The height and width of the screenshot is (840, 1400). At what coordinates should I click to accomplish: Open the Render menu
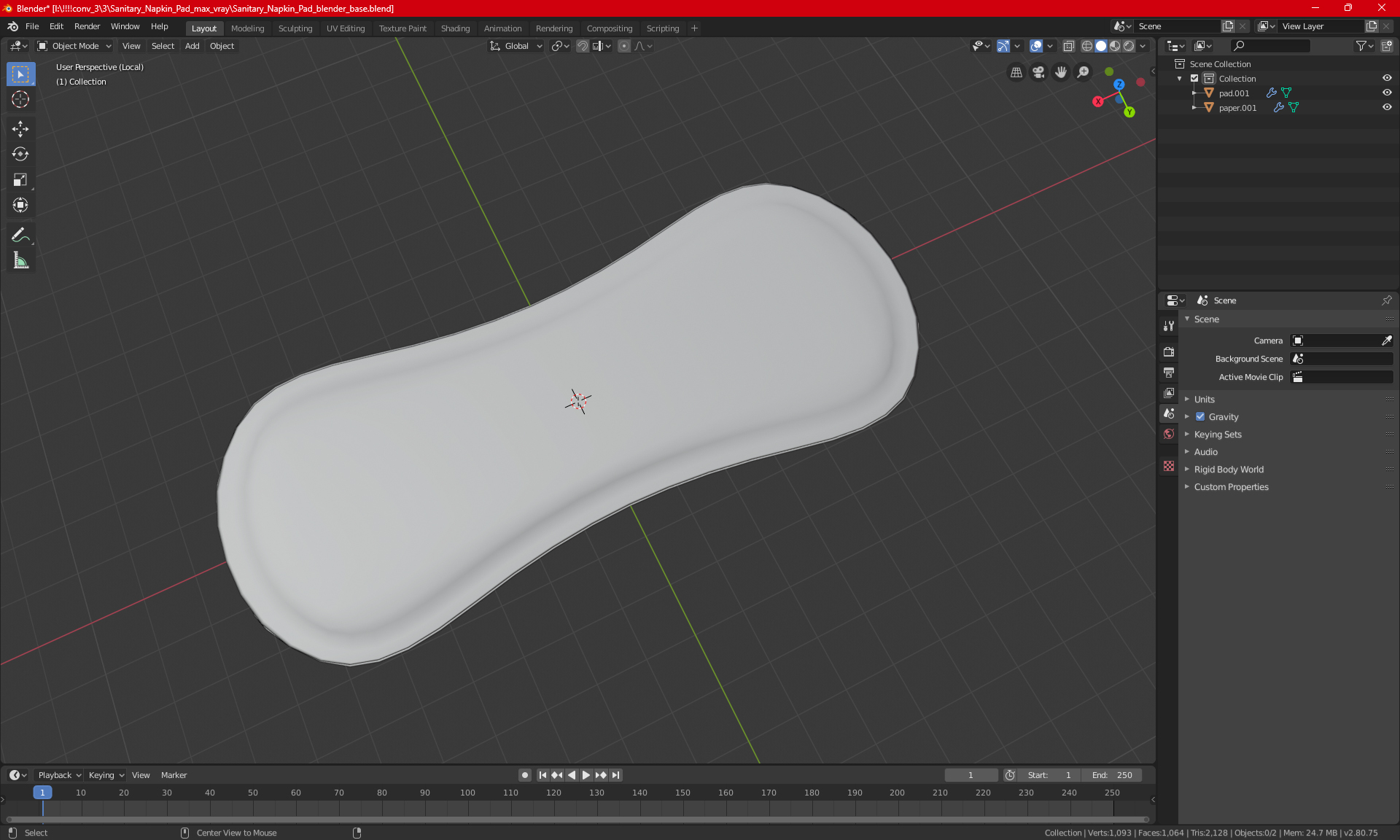[x=87, y=26]
